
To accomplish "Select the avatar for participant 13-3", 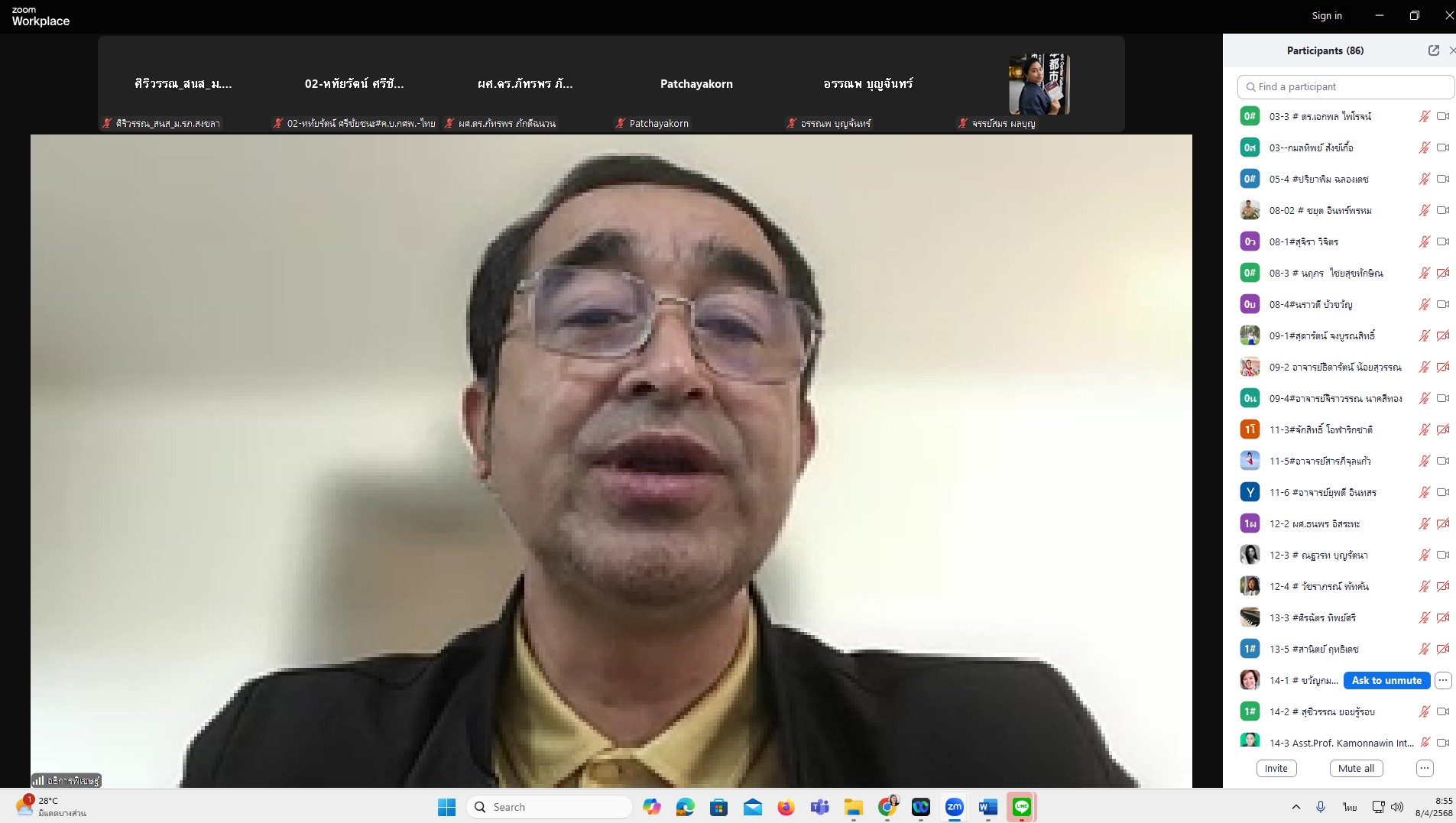I will coord(1250,617).
